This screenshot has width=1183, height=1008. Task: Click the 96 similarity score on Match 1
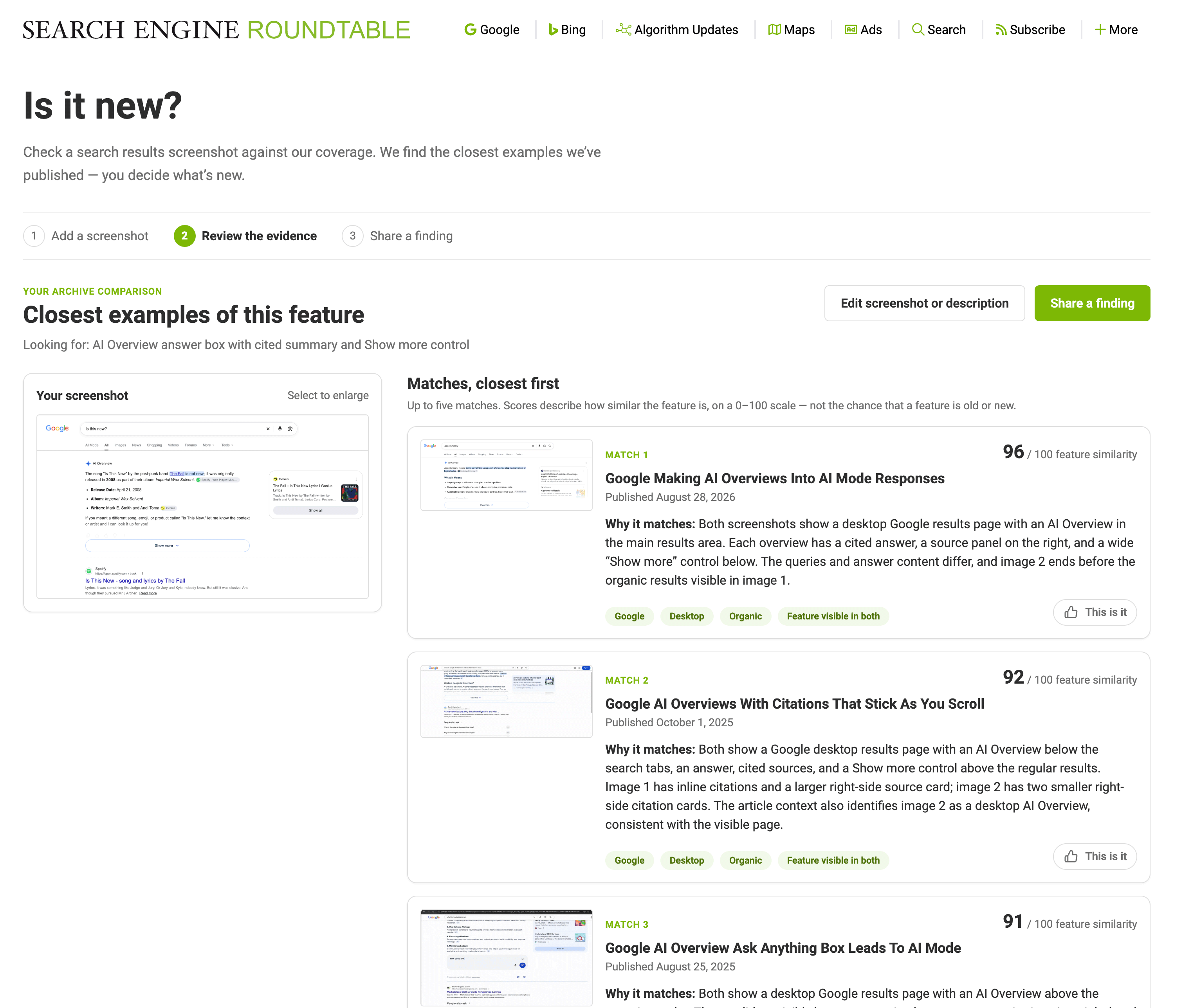(x=1013, y=452)
